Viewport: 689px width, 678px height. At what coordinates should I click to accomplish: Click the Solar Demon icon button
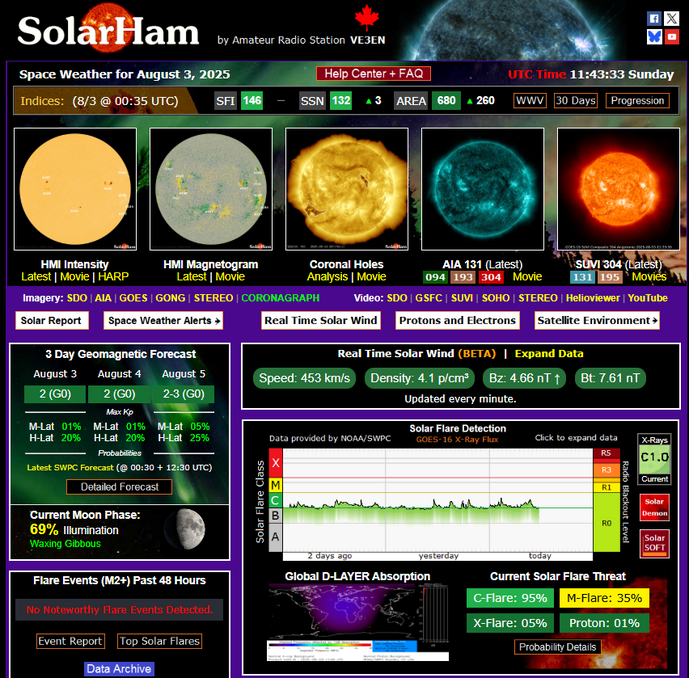click(x=654, y=507)
